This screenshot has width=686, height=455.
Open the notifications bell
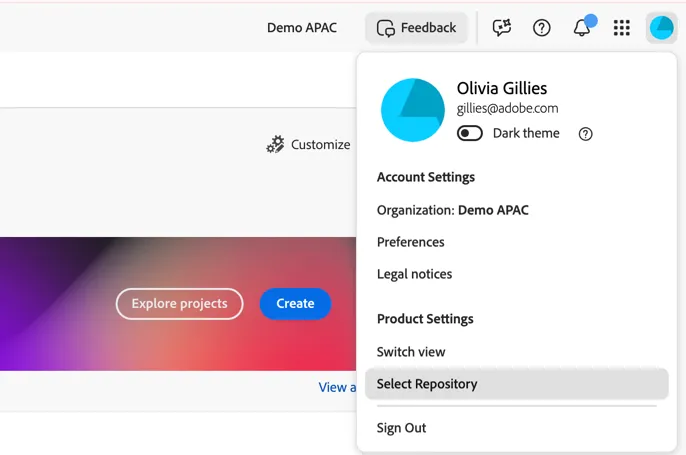[583, 27]
